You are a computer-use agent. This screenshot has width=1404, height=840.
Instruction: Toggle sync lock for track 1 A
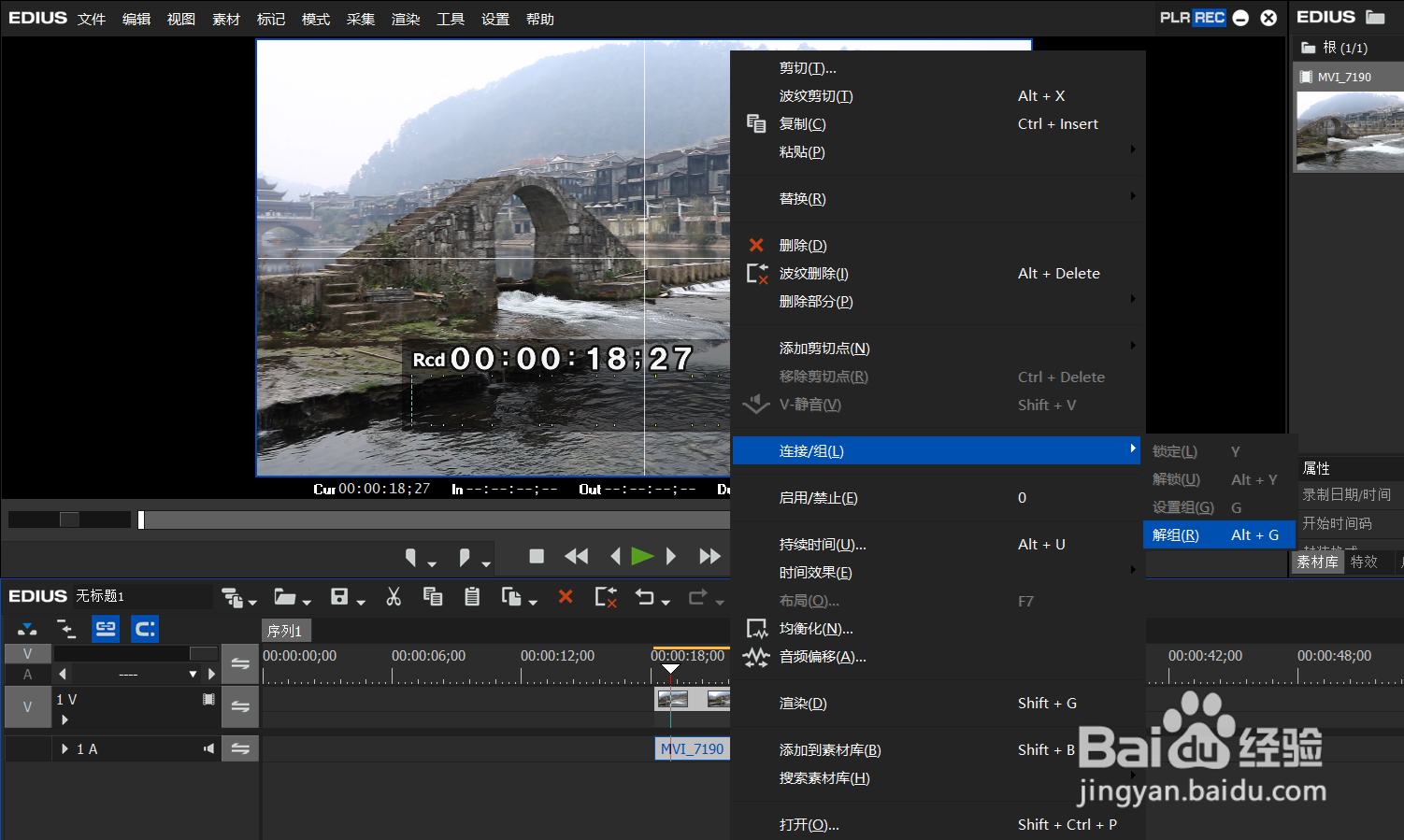(x=240, y=748)
